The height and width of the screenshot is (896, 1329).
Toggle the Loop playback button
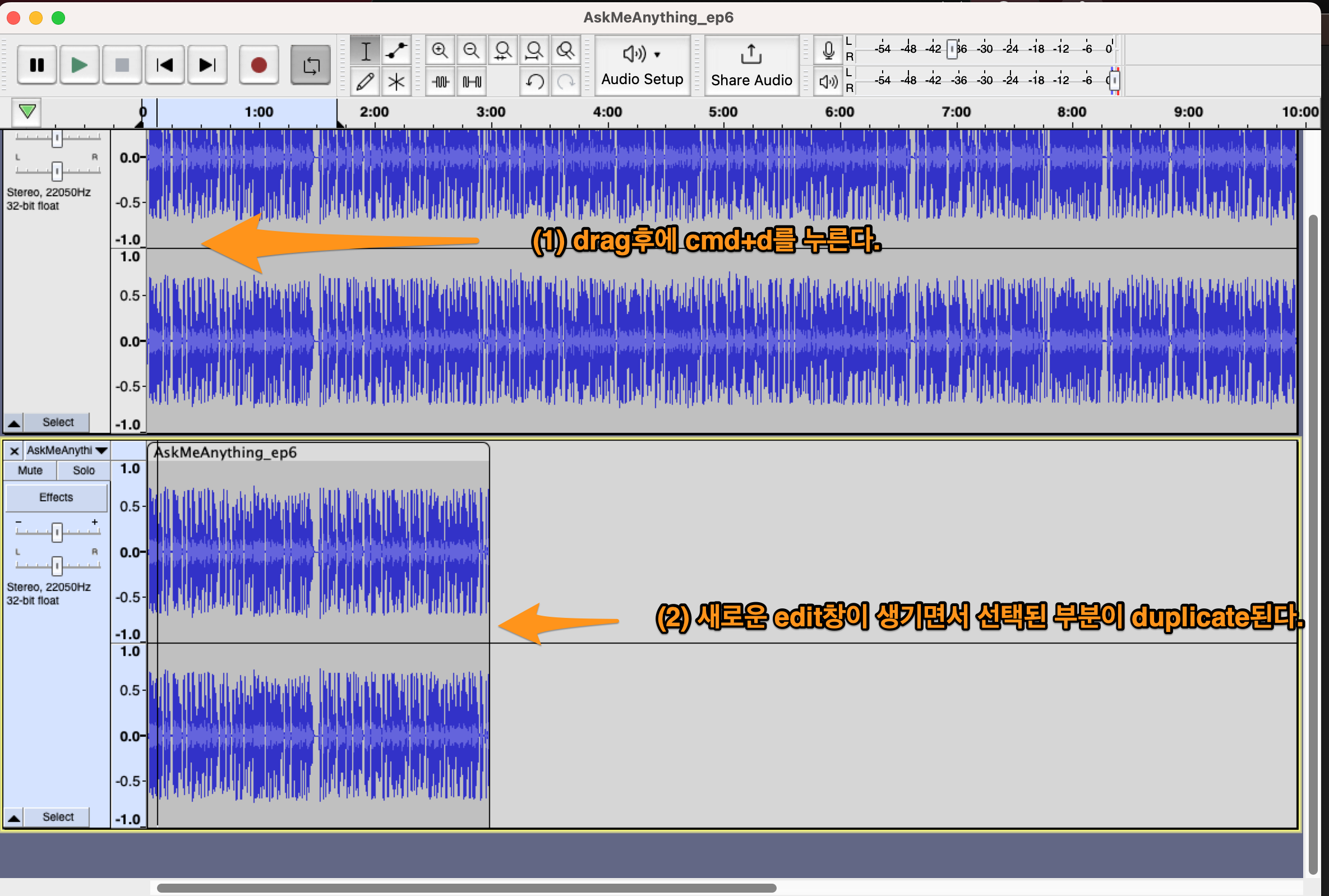pos(310,65)
